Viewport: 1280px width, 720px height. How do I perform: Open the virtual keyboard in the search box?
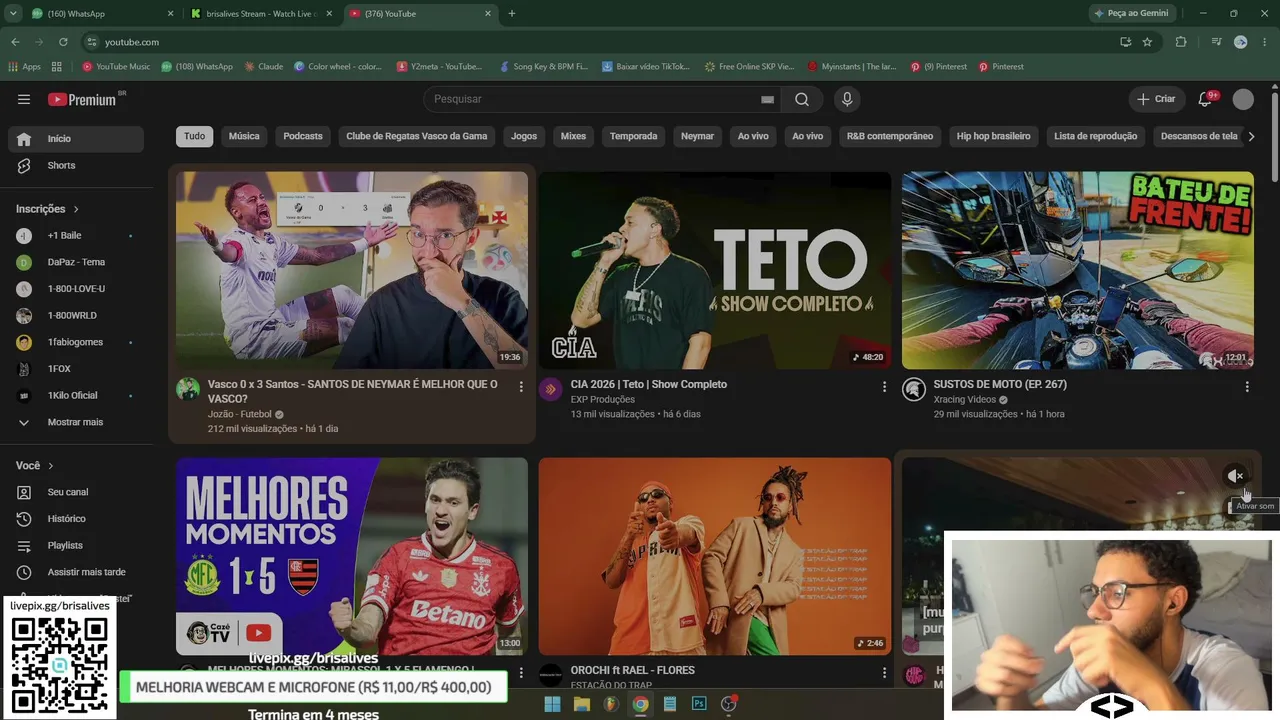(767, 99)
